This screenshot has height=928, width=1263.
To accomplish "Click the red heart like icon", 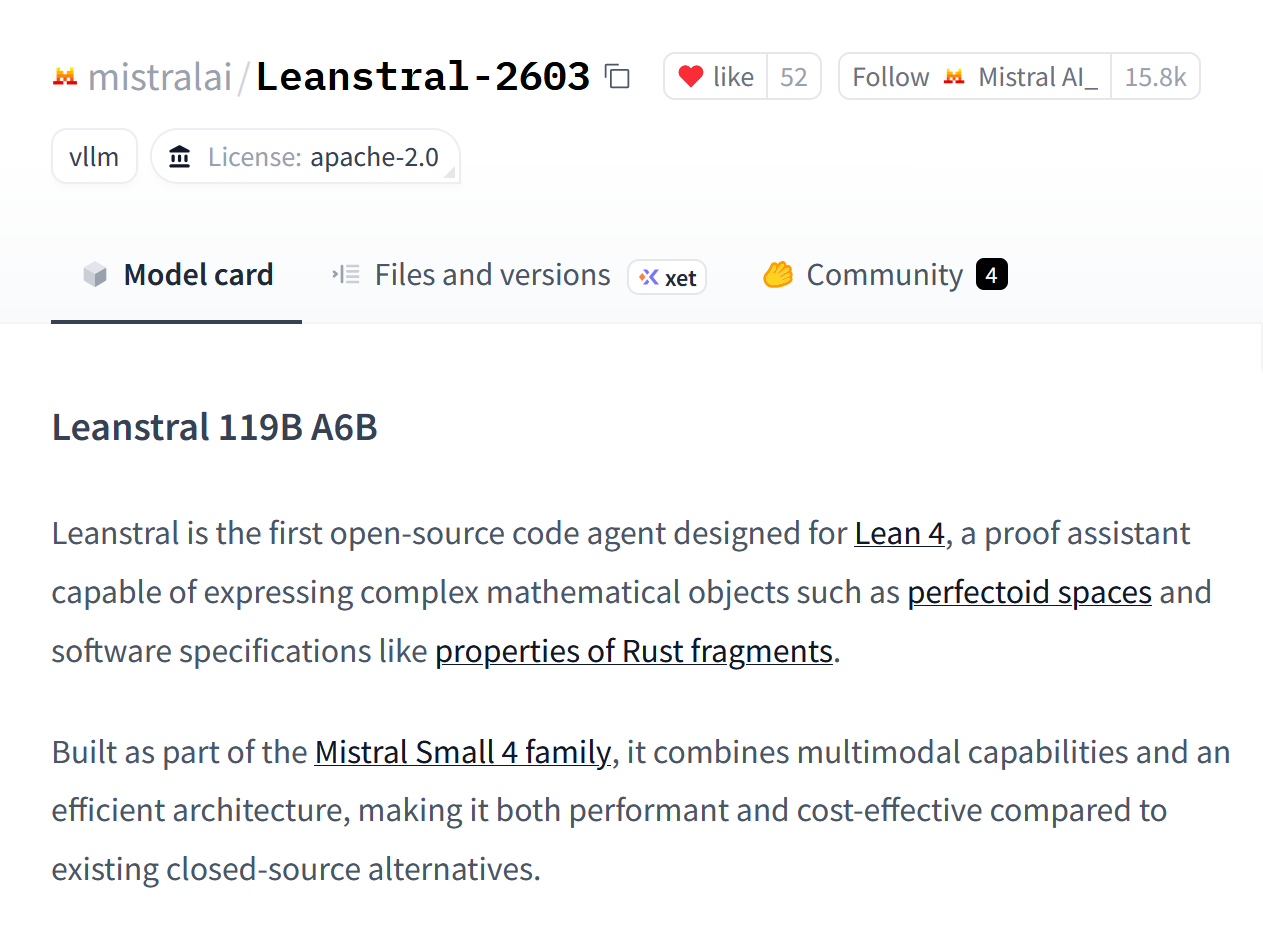I will coord(690,77).
